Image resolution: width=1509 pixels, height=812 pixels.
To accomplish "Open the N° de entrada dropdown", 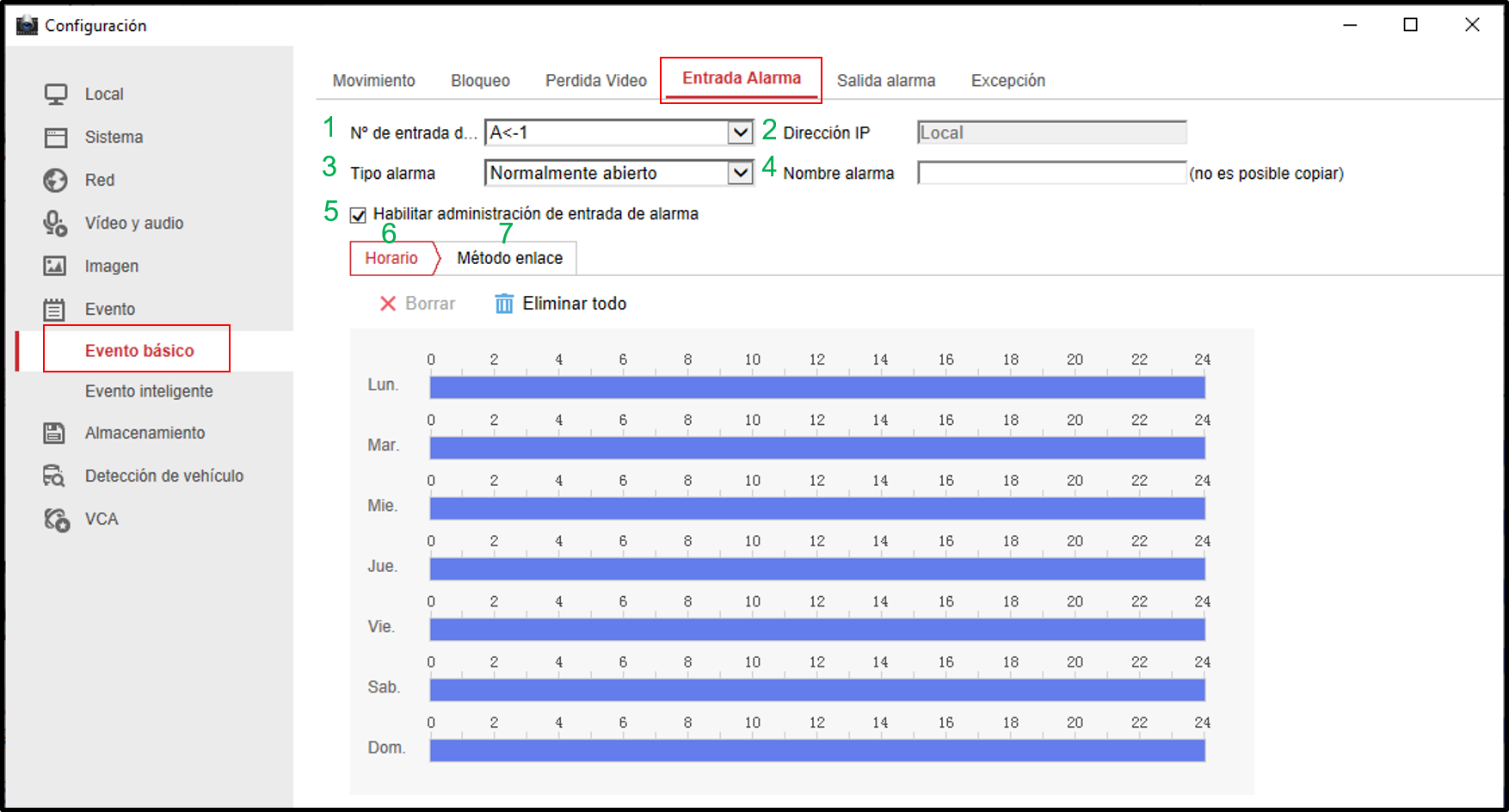I will [x=738, y=132].
